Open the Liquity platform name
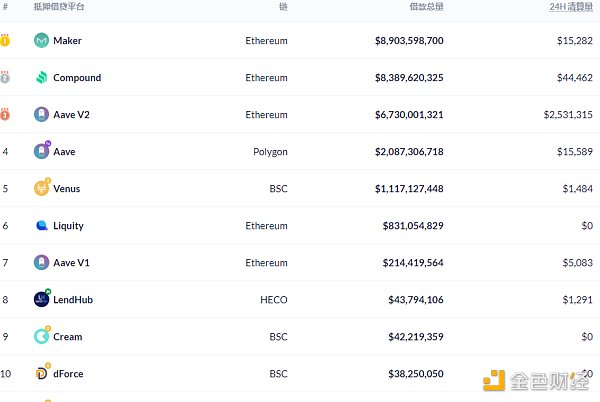Image resolution: width=600 pixels, height=402 pixels. click(x=68, y=226)
